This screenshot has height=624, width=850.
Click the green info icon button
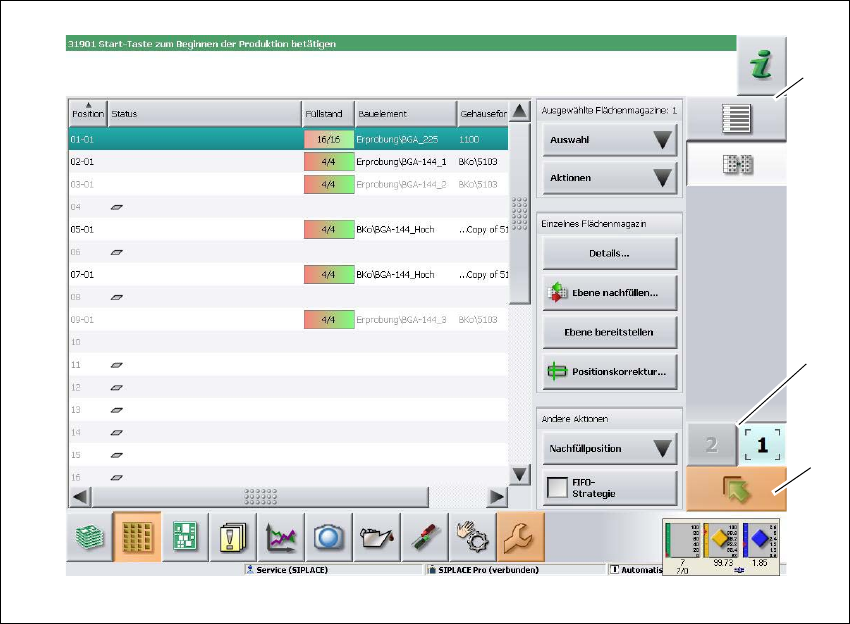click(x=762, y=68)
